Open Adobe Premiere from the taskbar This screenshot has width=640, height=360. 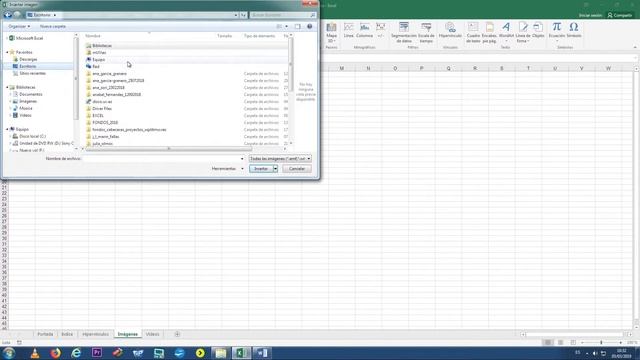pos(97,353)
